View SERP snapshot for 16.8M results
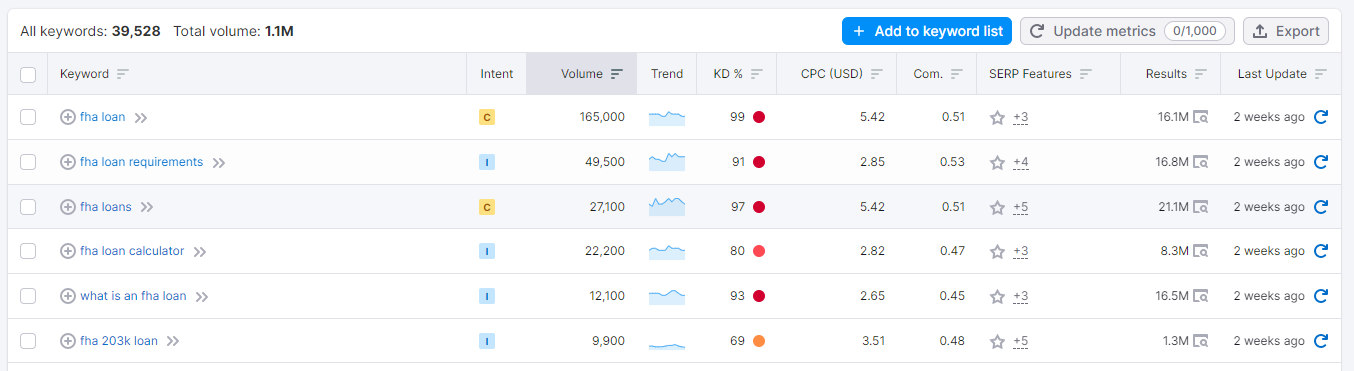1354x371 pixels. tap(1201, 162)
